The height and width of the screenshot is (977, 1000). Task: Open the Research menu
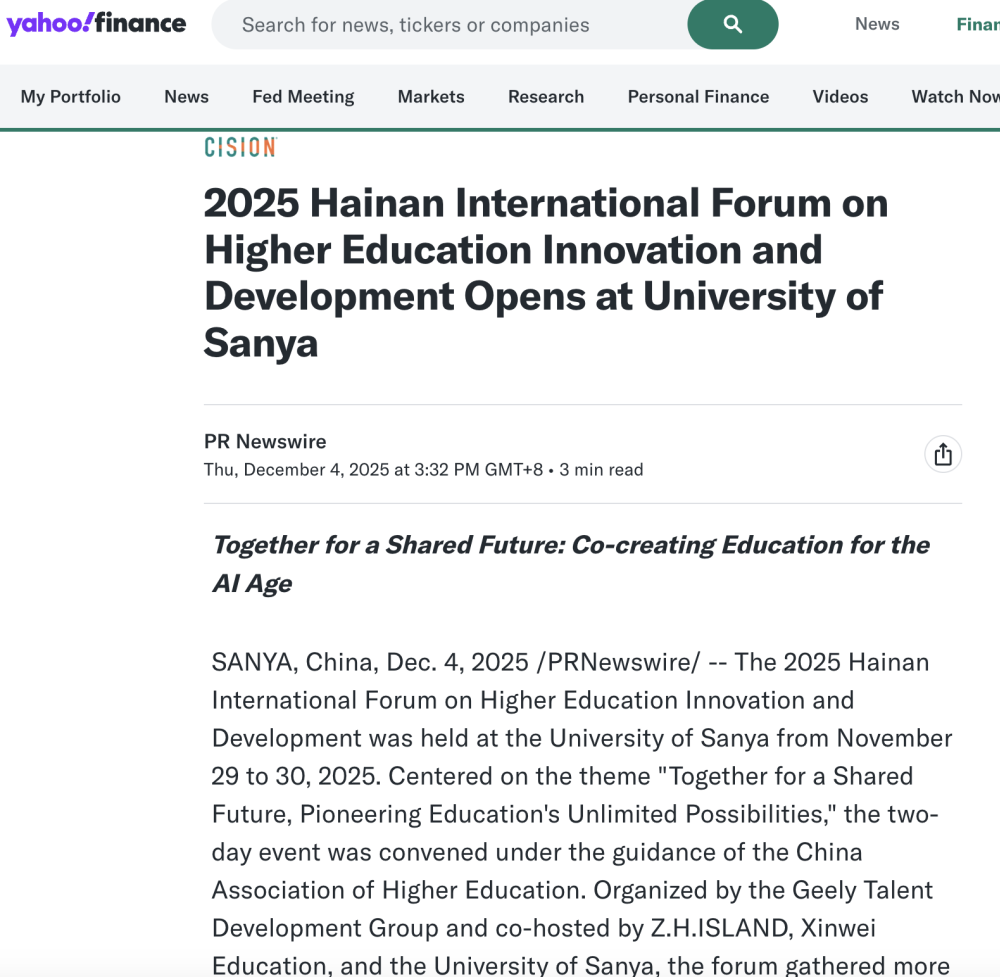tap(546, 97)
